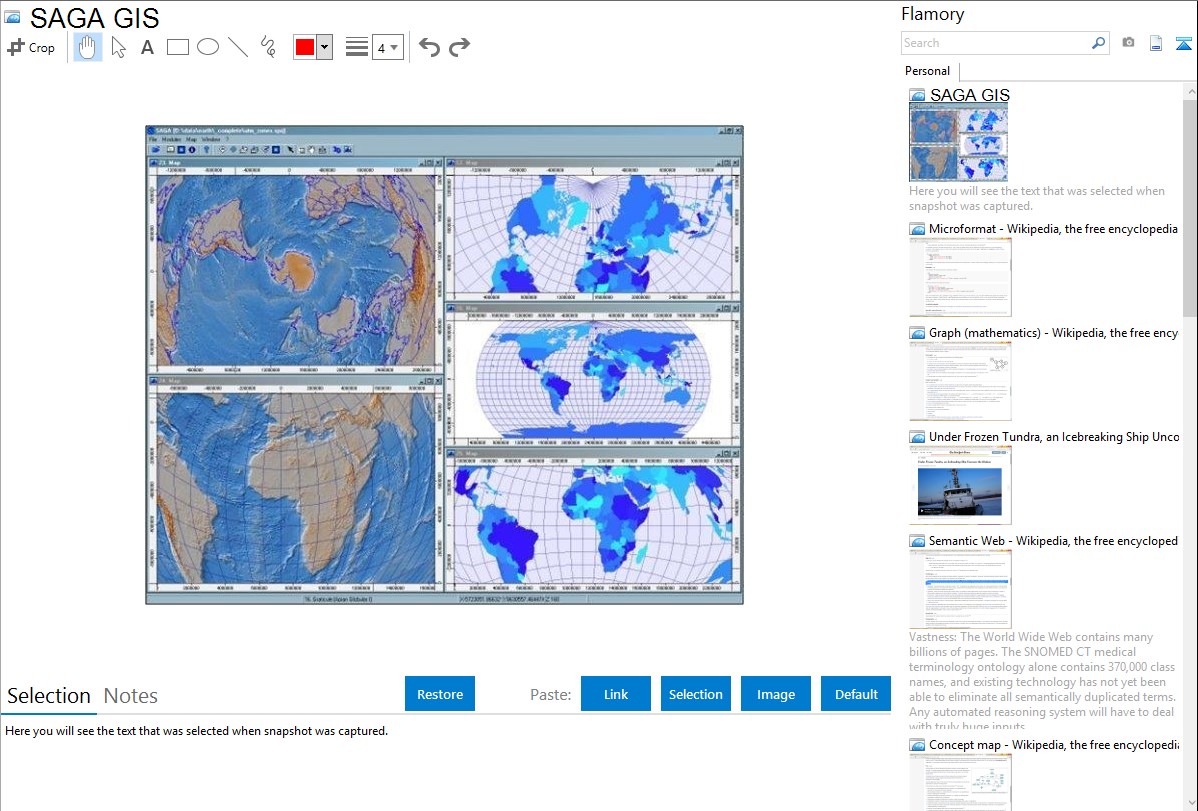The image size is (1198, 811).
Task: Open the color picker dropdown arrow
Action: click(324, 47)
